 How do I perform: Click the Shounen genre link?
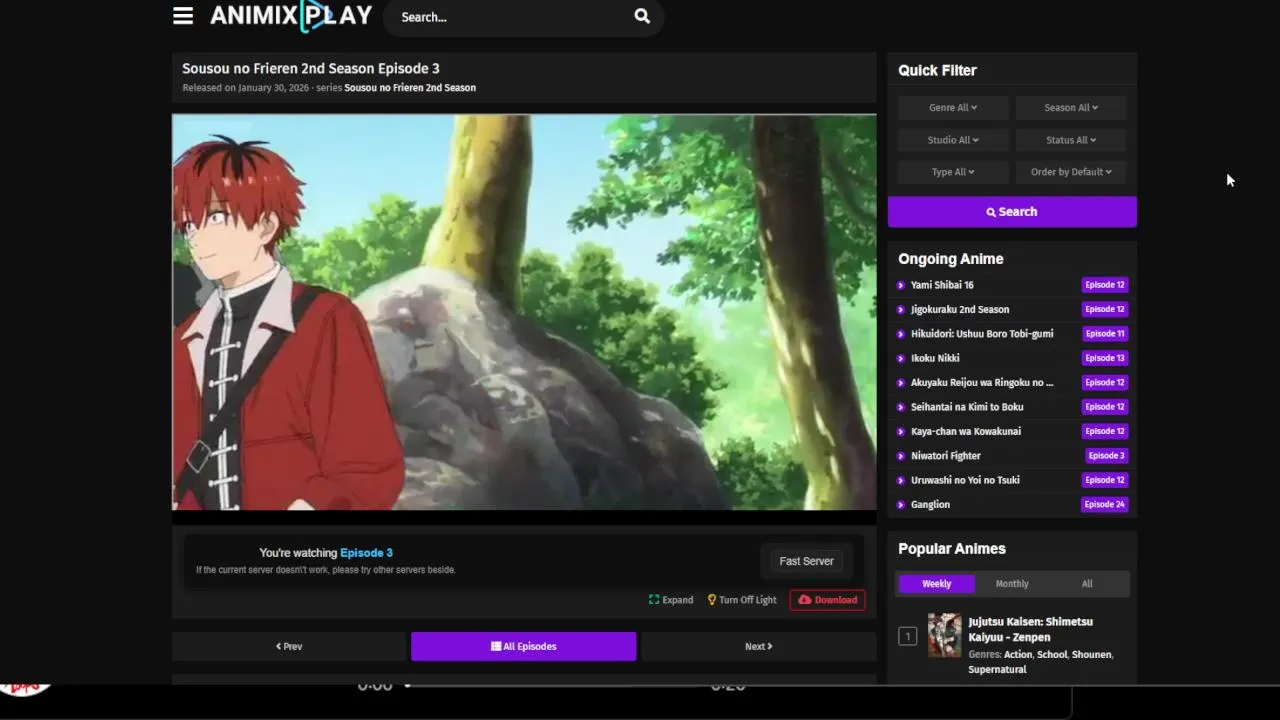pos(1091,655)
